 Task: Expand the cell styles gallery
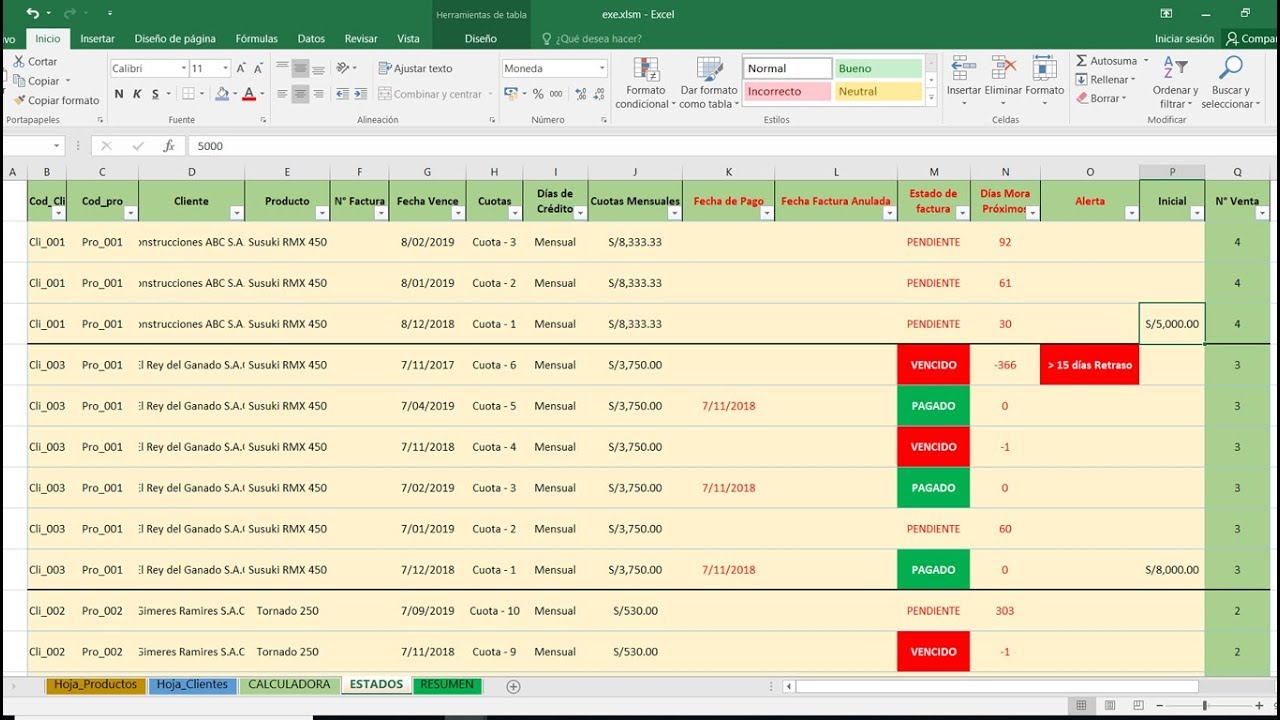pos(931,99)
